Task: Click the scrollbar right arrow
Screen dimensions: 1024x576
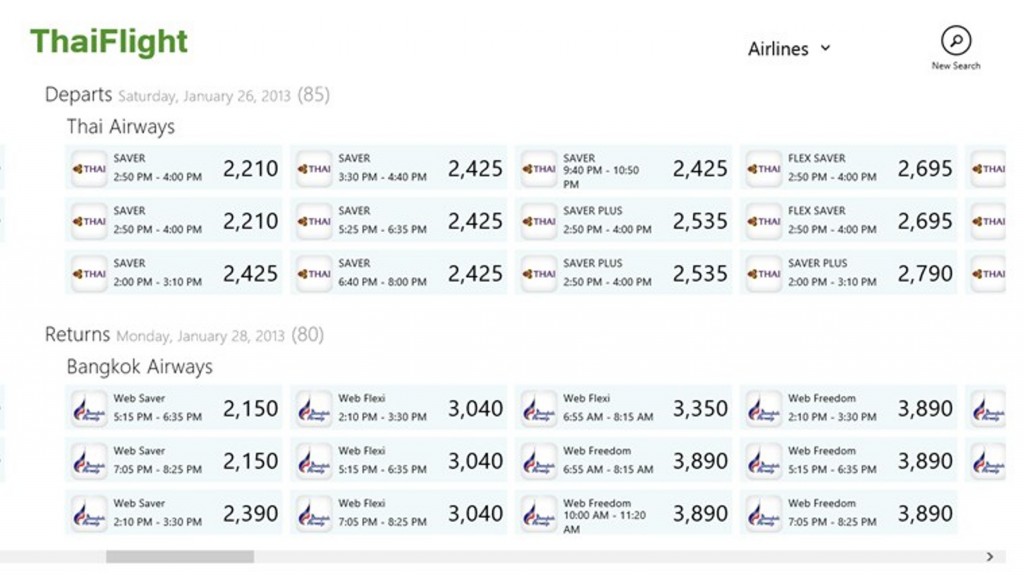Action: (x=989, y=557)
